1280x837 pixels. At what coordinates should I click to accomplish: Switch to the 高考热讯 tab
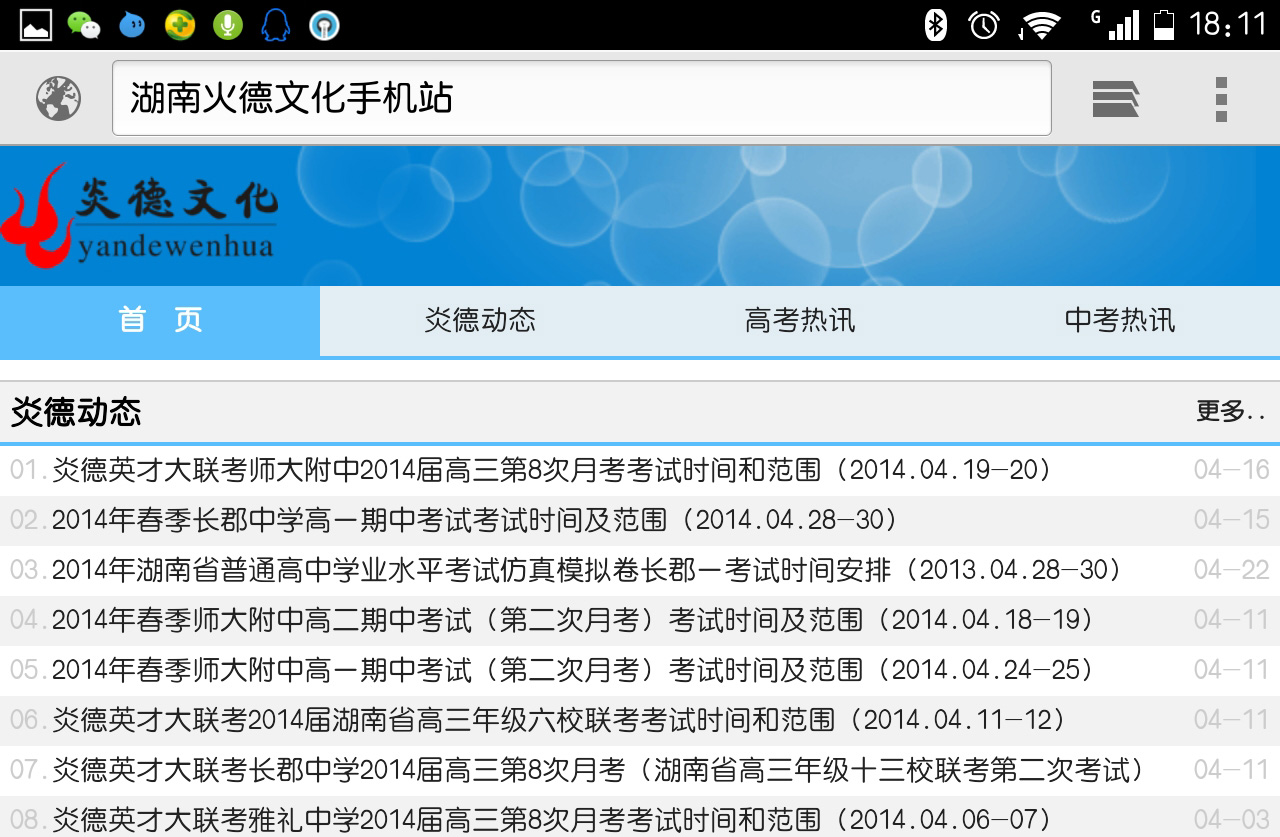click(x=800, y=320)
